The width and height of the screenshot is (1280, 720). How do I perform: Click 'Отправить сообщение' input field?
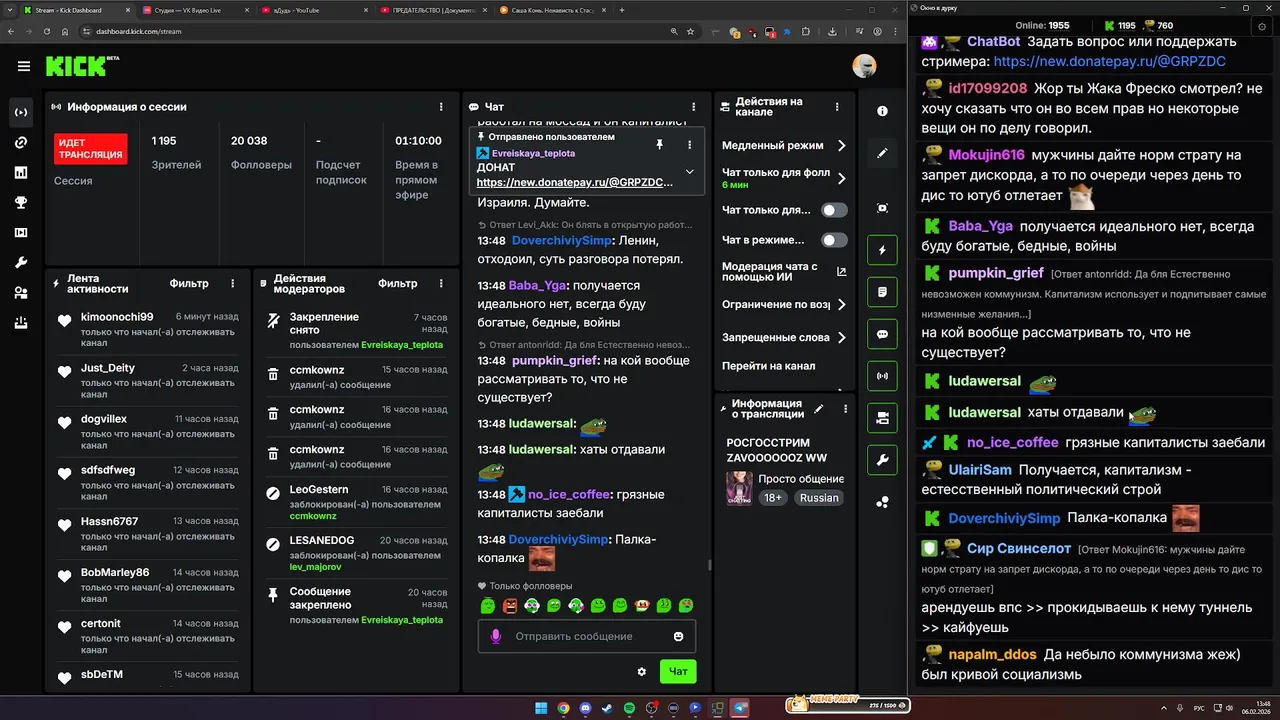[x=586, y=636]
